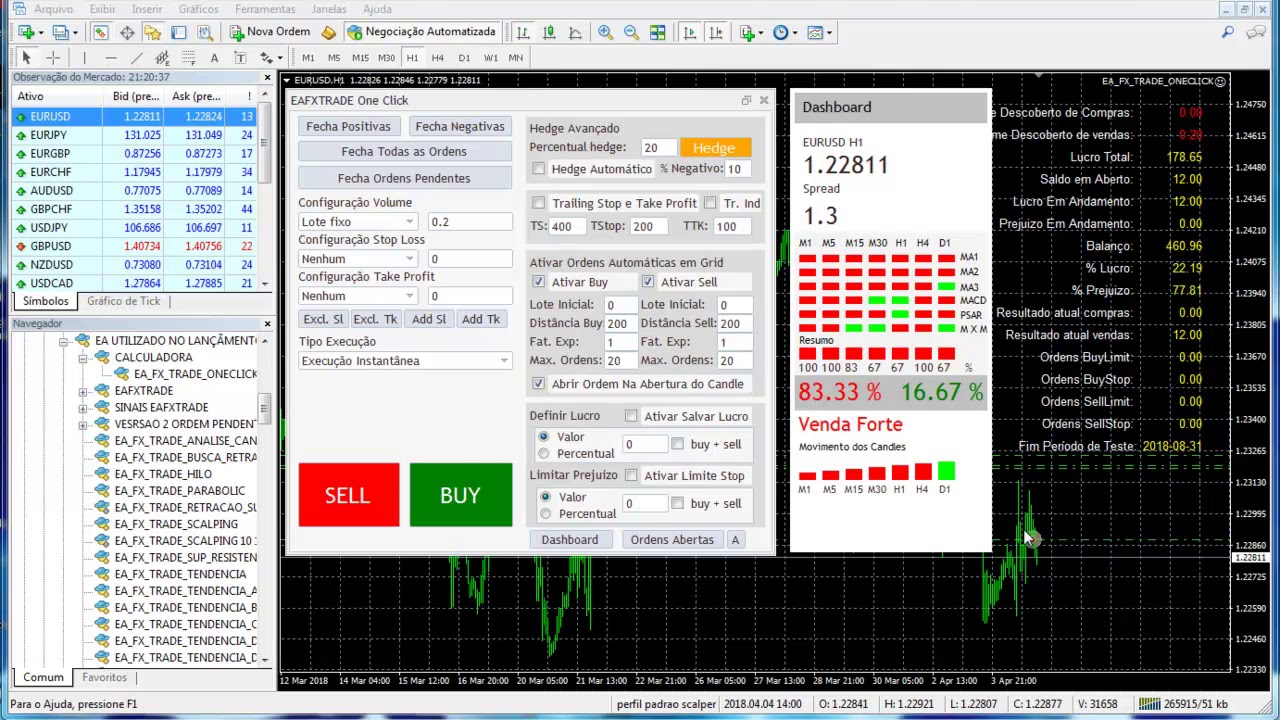The image size is (1280, 720).
Task: Open the chart profiles icon
Action: (x=61, y=32)
